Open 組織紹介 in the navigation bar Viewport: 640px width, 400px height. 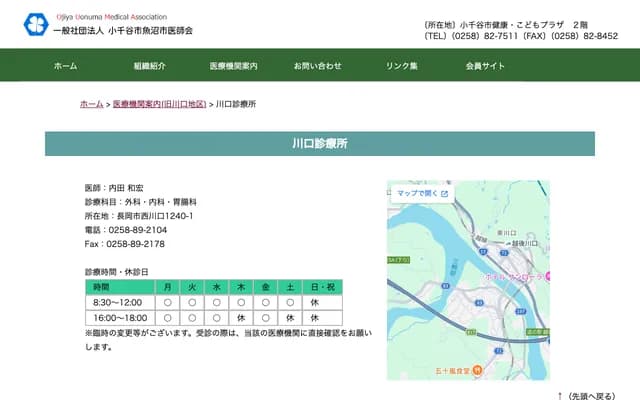(149, 65)
